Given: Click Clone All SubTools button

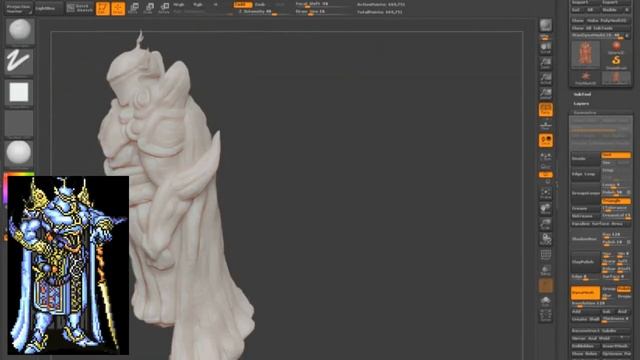Looking at the screenshot, I should [601, 28].
